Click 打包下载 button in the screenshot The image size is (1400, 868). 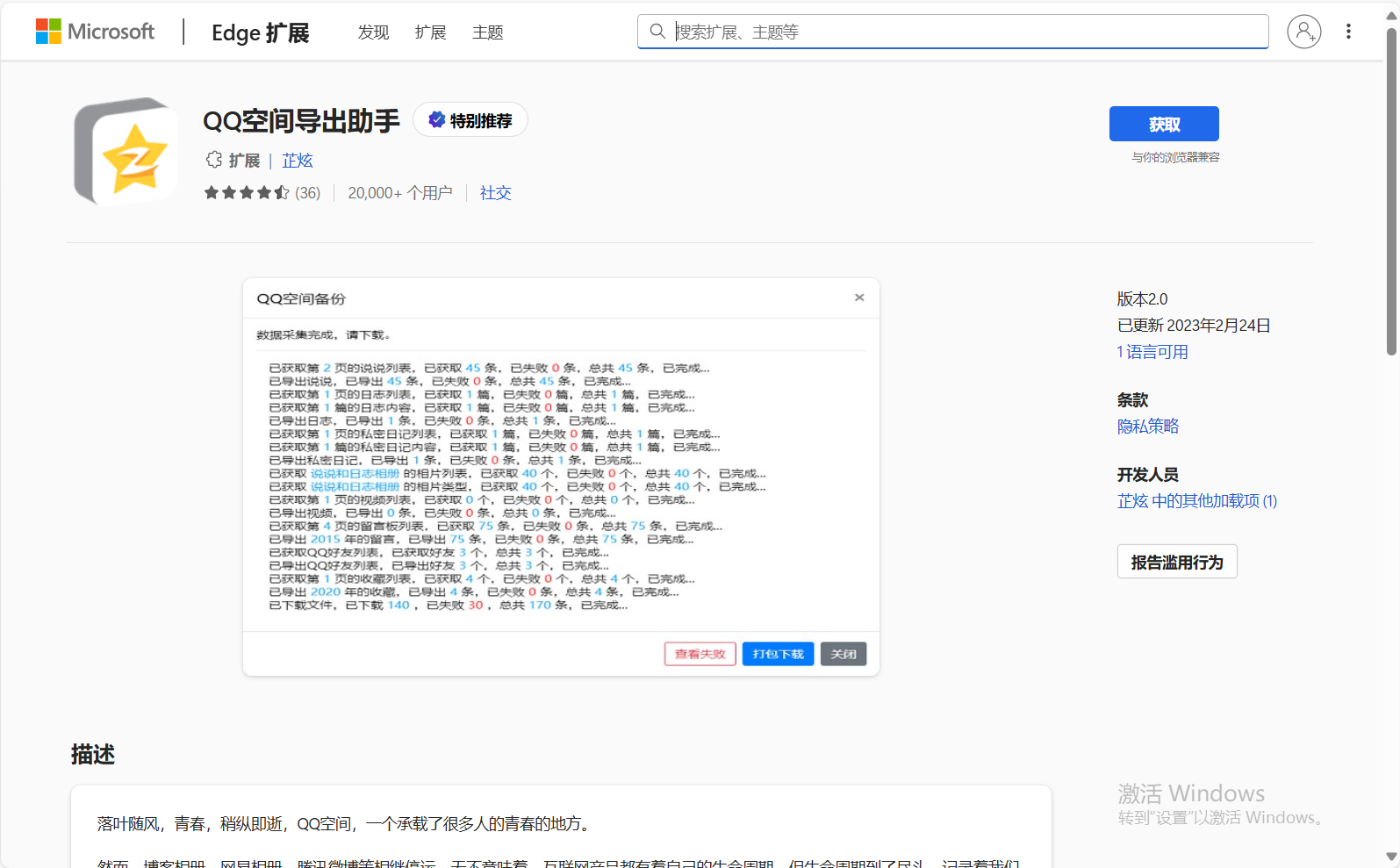coord(778,654)
